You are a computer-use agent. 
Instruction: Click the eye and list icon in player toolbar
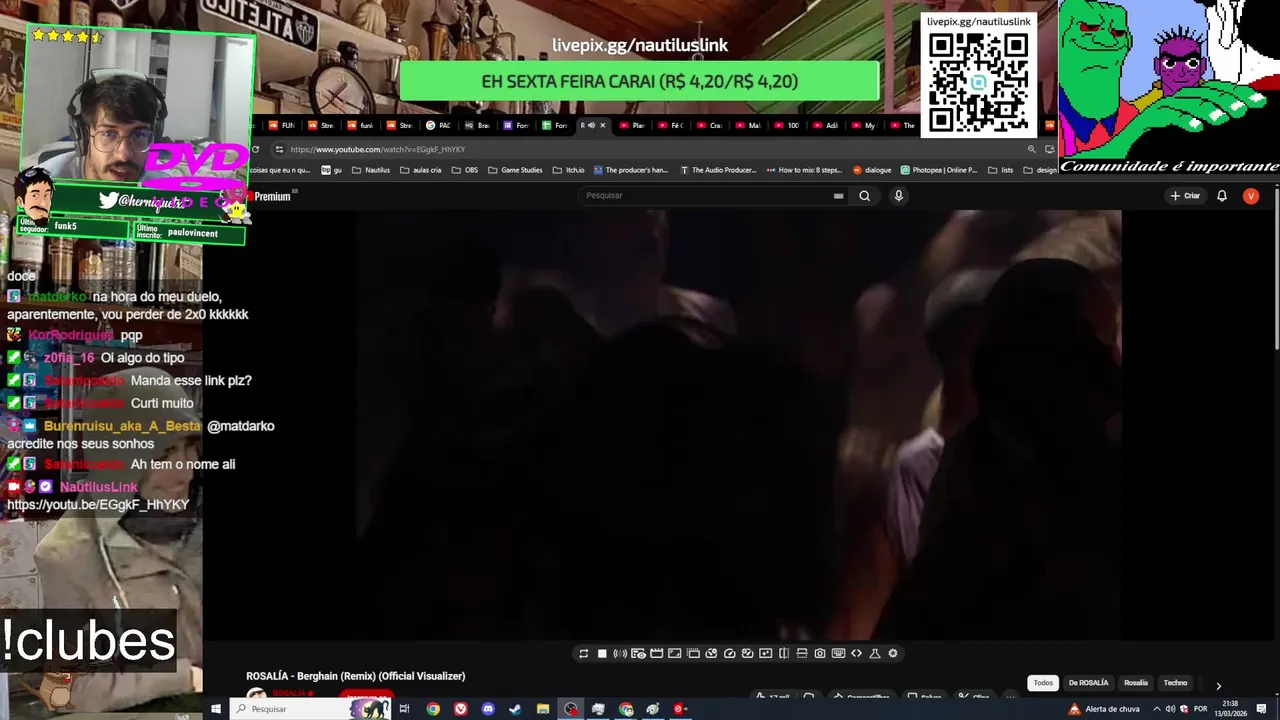(638, 653)
